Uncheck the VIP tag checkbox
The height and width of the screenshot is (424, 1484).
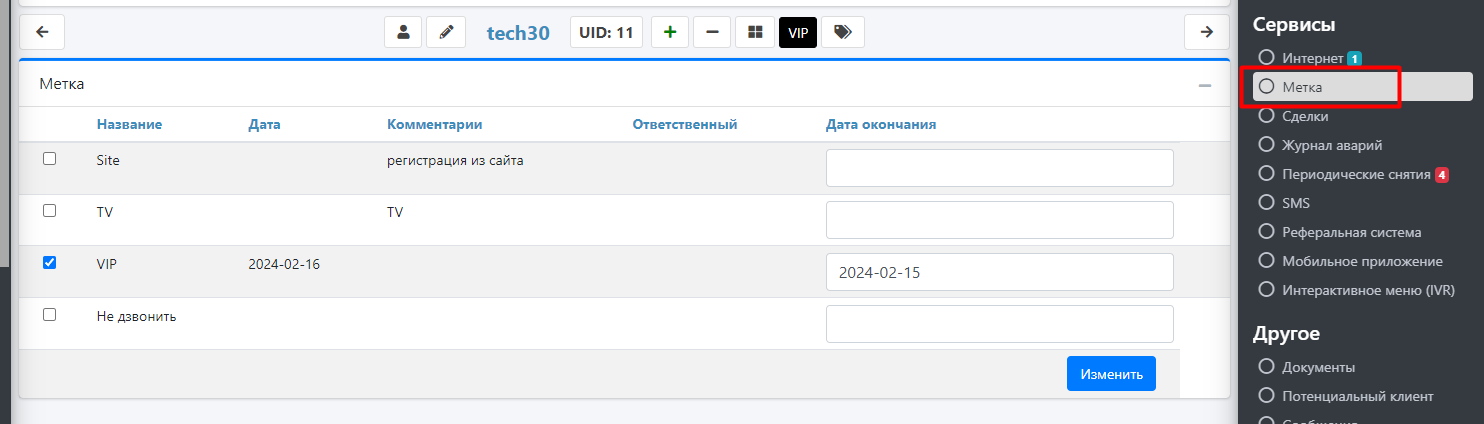[x=49, y=263]
